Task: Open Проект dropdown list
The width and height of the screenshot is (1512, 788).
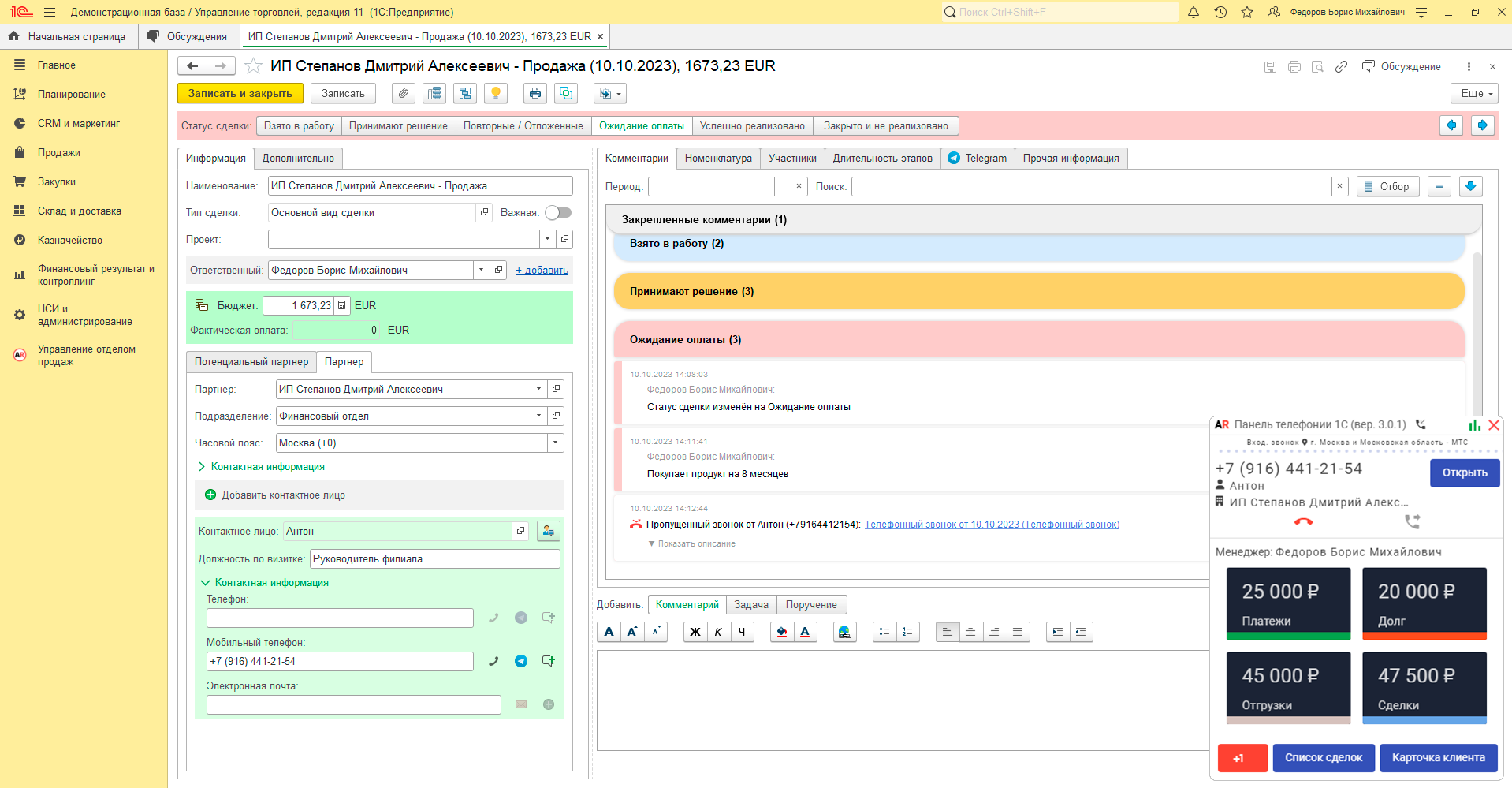Action: click(548, 239)
